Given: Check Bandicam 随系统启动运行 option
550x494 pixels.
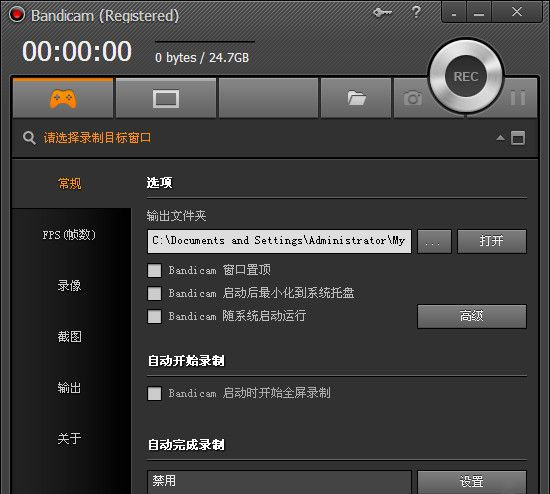Looking at the screenshot, I should (154, 316).
